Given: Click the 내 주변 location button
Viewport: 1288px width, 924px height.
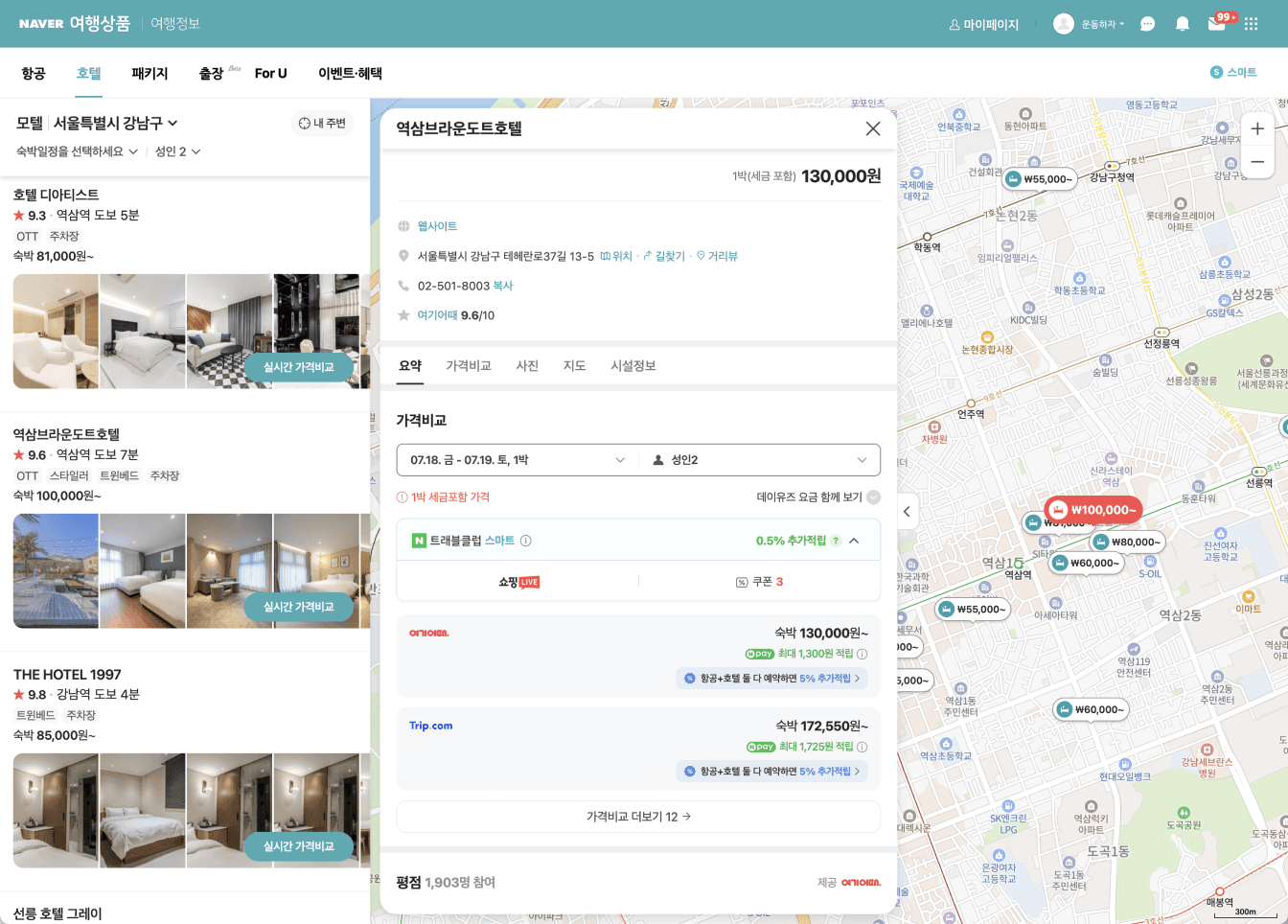Looking at the screenshot, I should click(x=322, y=124).
